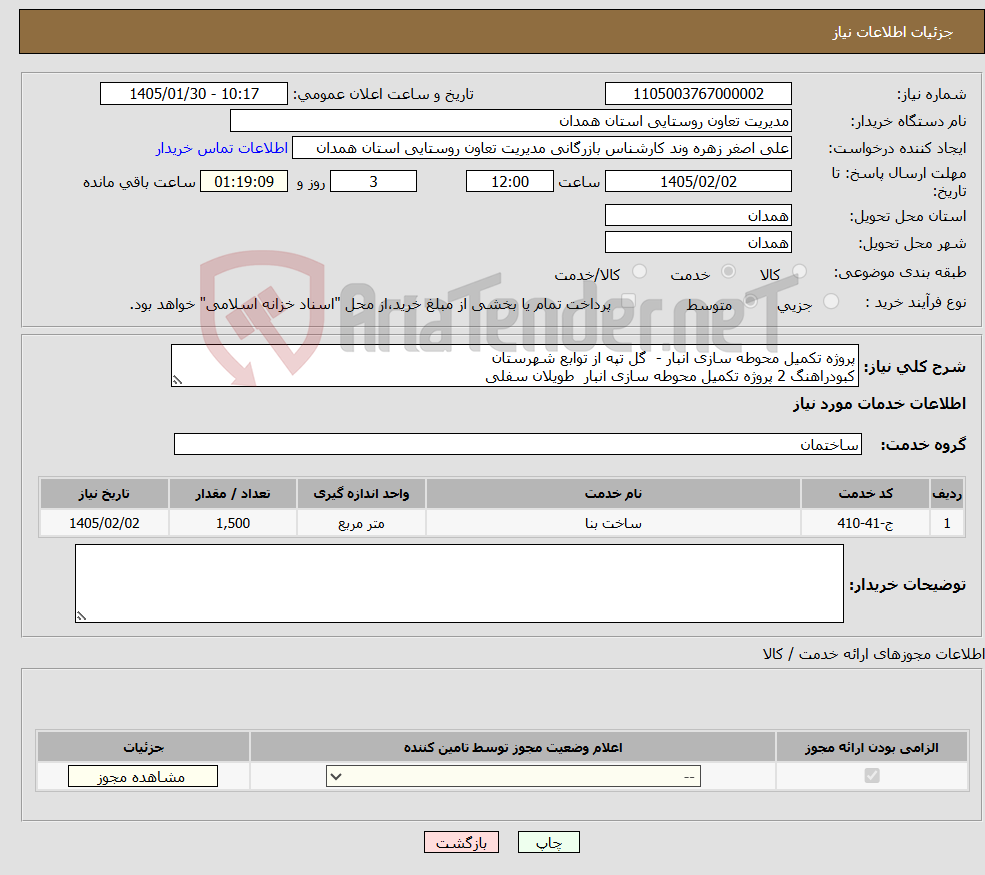Select the کالا/خدمت radio button

639,271
